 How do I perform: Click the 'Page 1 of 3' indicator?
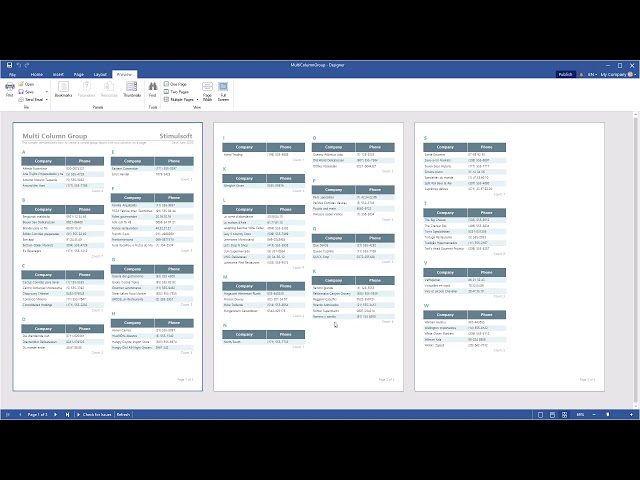click(x=38, y=414)
